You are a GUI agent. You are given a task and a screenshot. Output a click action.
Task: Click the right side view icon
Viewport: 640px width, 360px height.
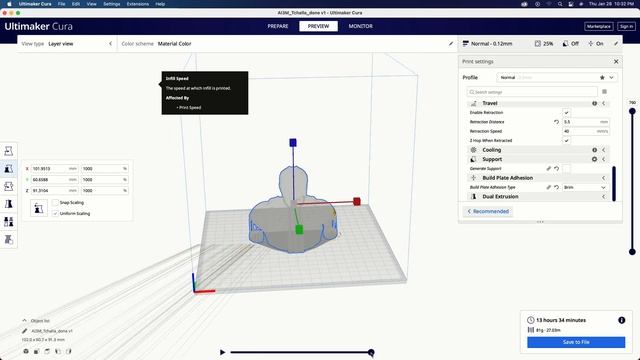click(69, 351)
